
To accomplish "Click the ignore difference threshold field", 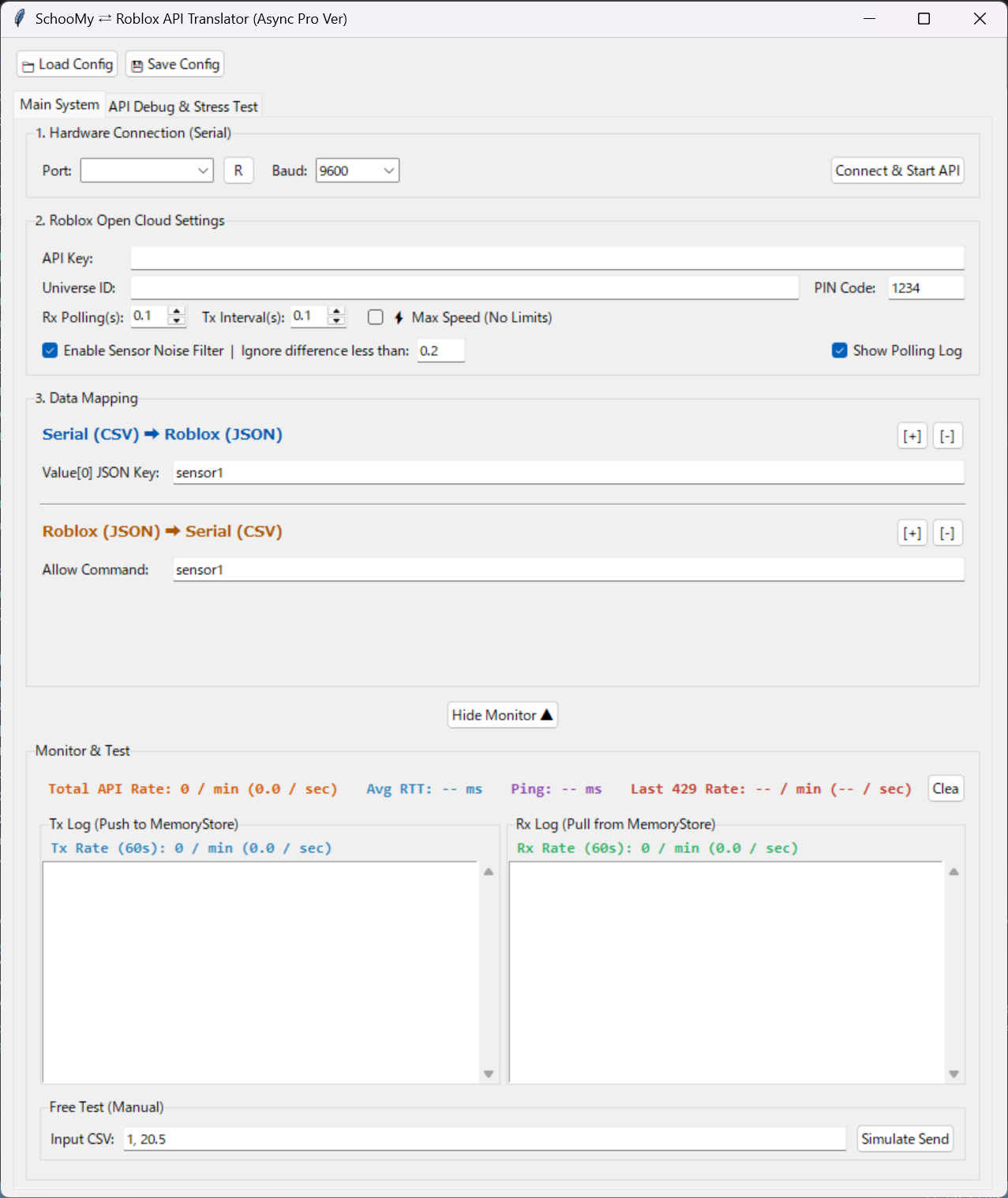I will tap(440, 351).
